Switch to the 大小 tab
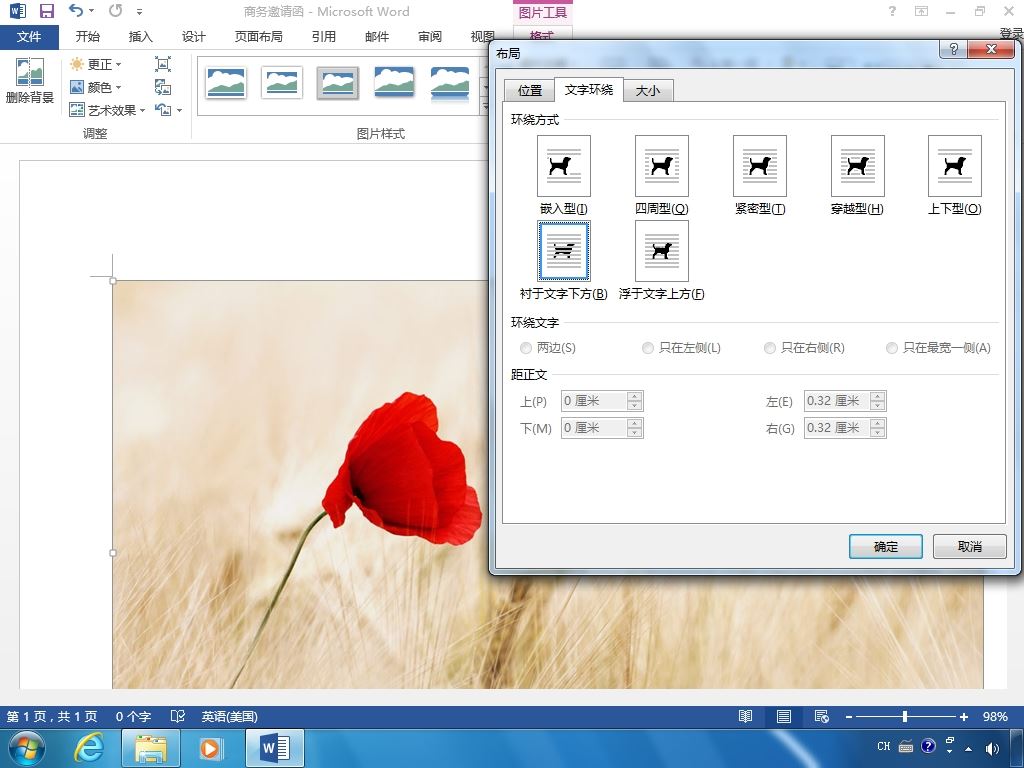 point(648,91)
